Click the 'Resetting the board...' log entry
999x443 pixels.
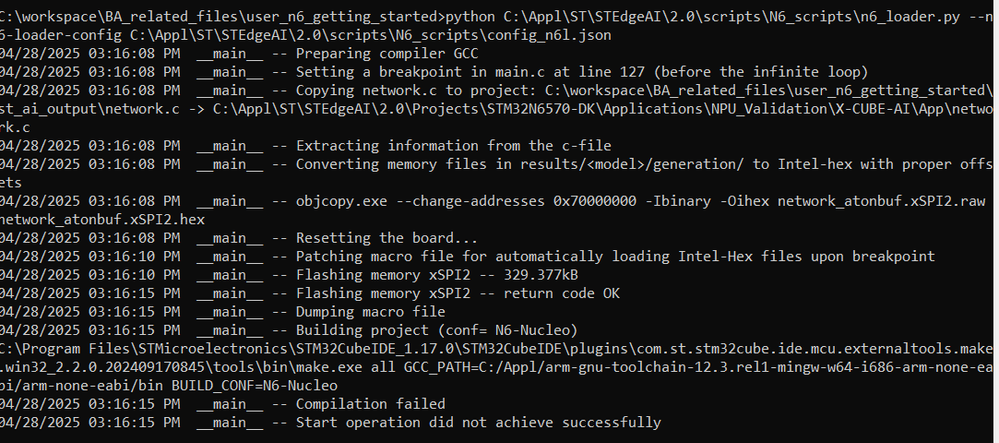[386, 238]
